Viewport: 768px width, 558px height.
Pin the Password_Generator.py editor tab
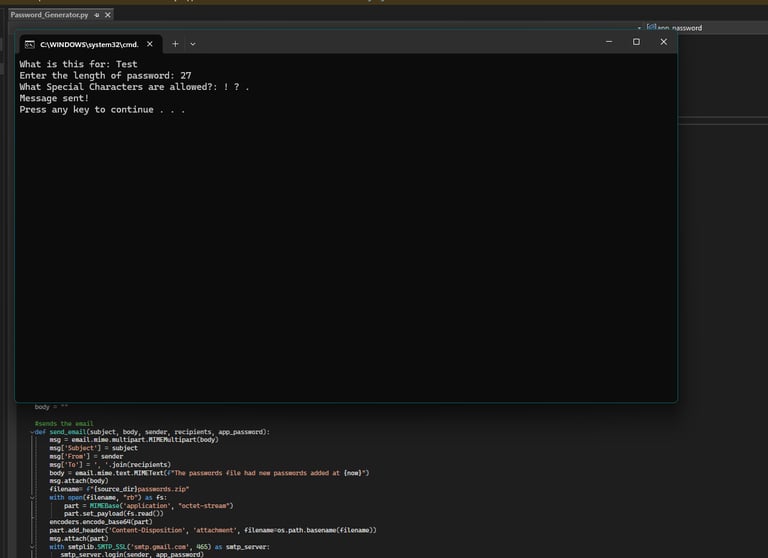(96, 15)
